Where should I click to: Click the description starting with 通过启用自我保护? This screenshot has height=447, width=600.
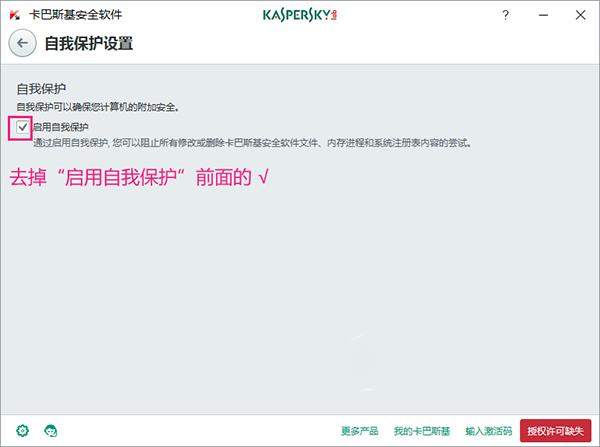click(253, 143)
